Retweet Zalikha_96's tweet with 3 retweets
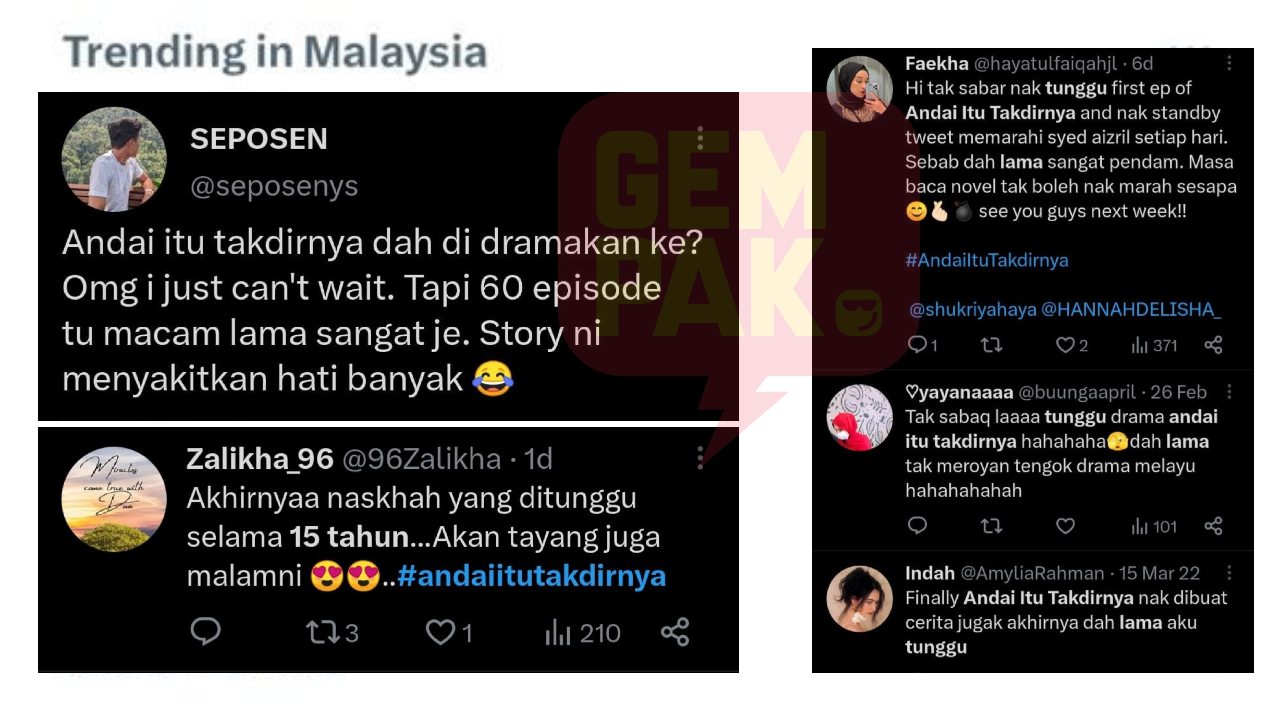This screenshot has height=720, width=1280. click(x=331, y=632)
